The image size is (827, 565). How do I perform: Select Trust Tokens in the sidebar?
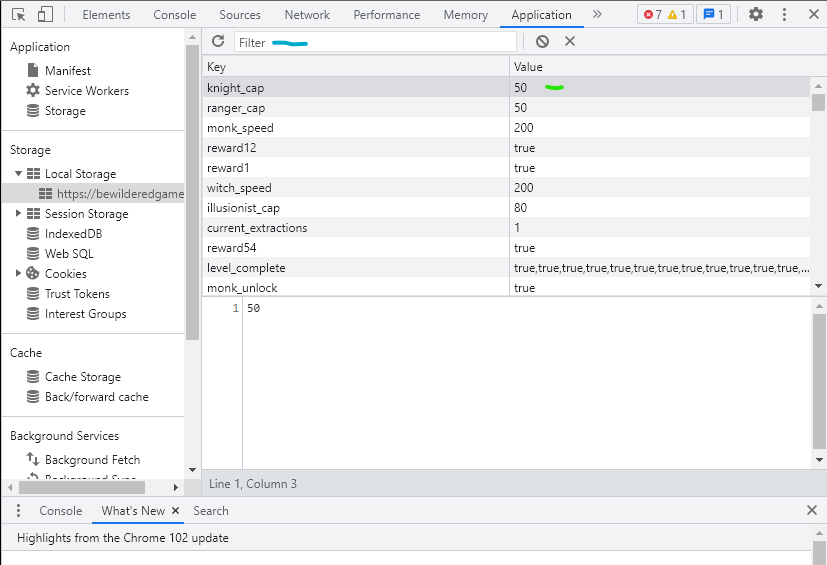(68, 293)
